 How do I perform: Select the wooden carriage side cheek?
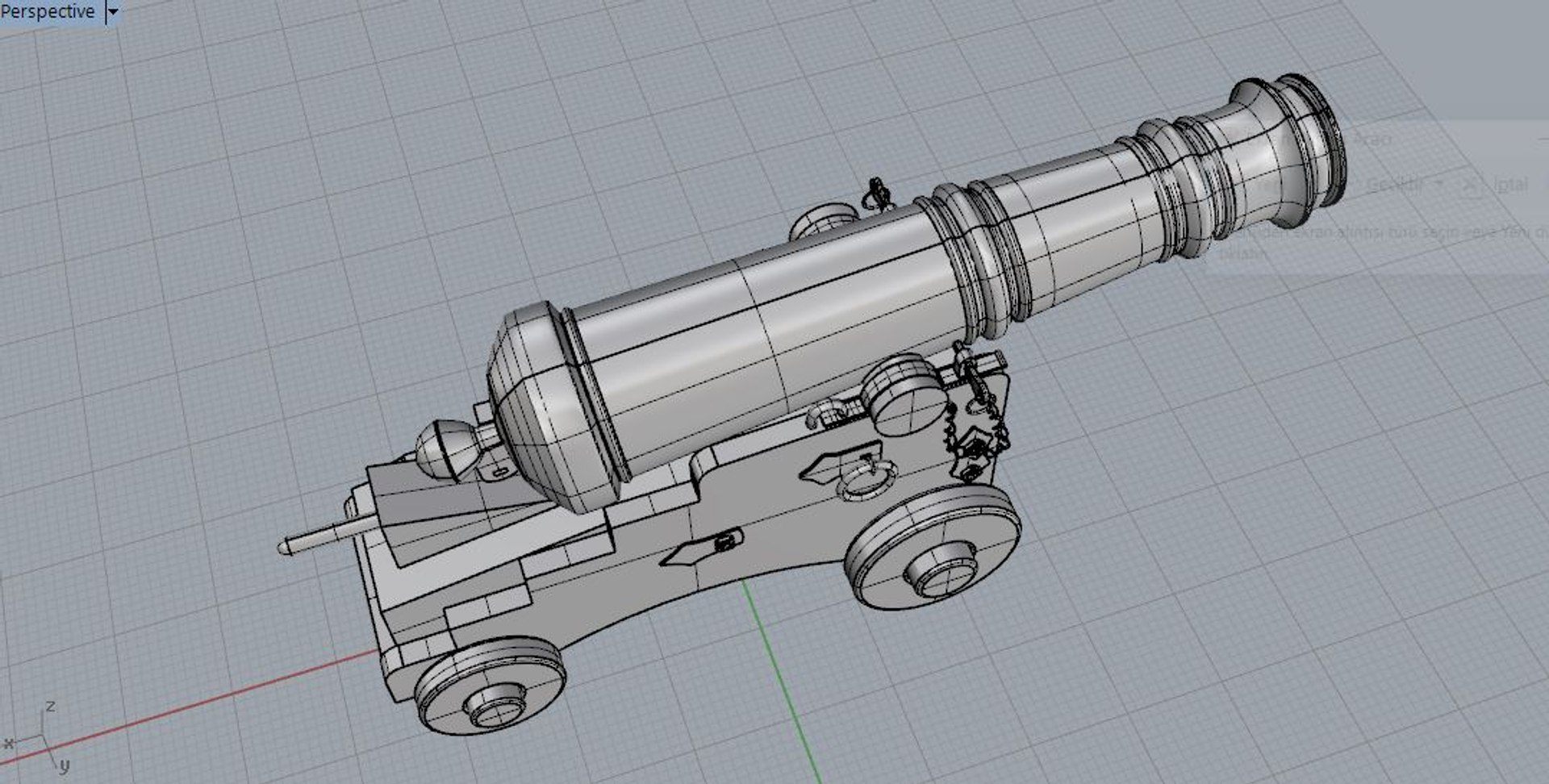tap(766, 516)
